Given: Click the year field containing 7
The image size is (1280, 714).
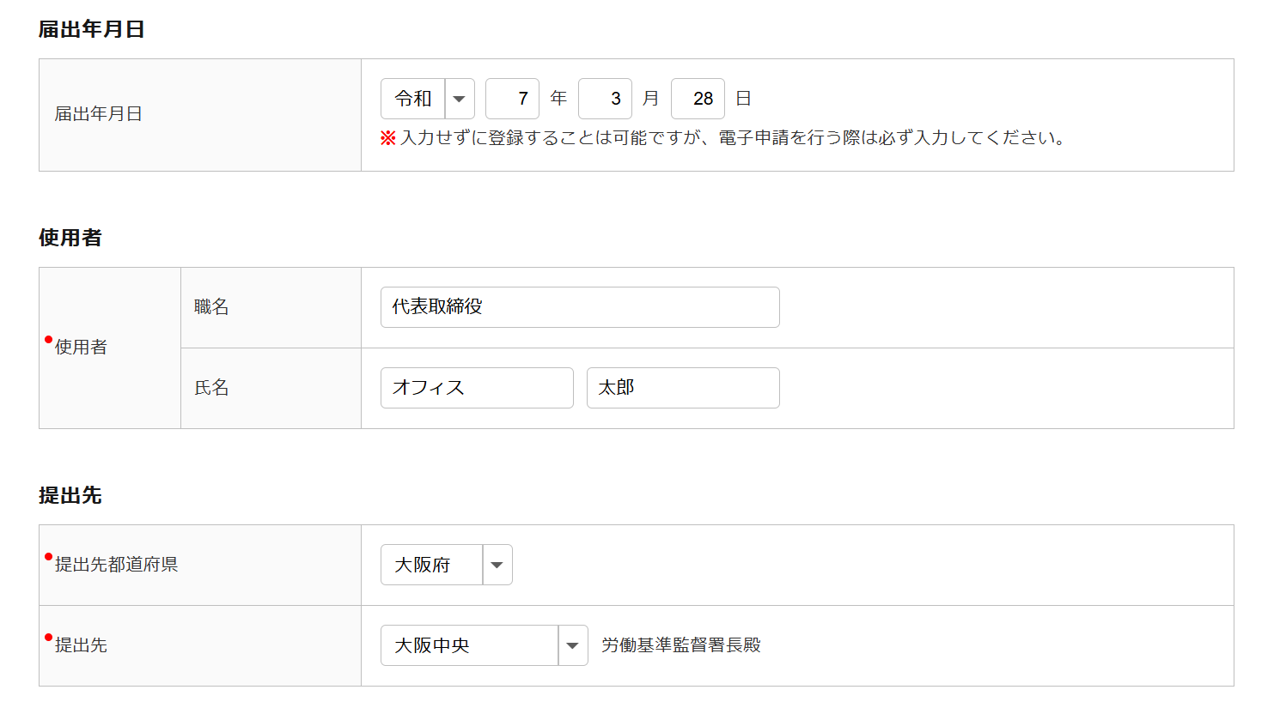Looking at the screenshot, I should pyautogui.click(x=512, y=99).
